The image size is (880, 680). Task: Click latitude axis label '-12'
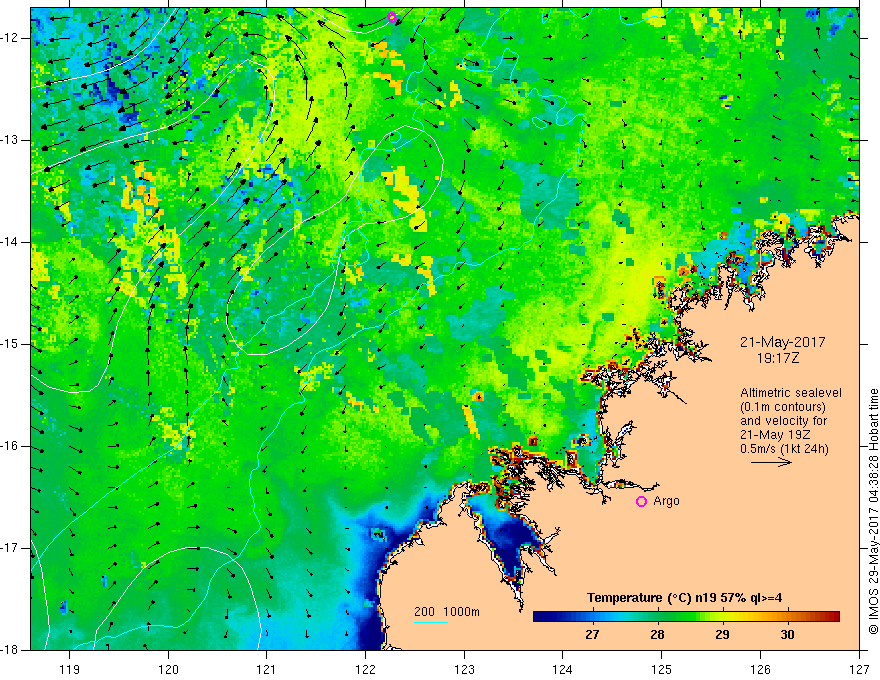tap(11, 38)
